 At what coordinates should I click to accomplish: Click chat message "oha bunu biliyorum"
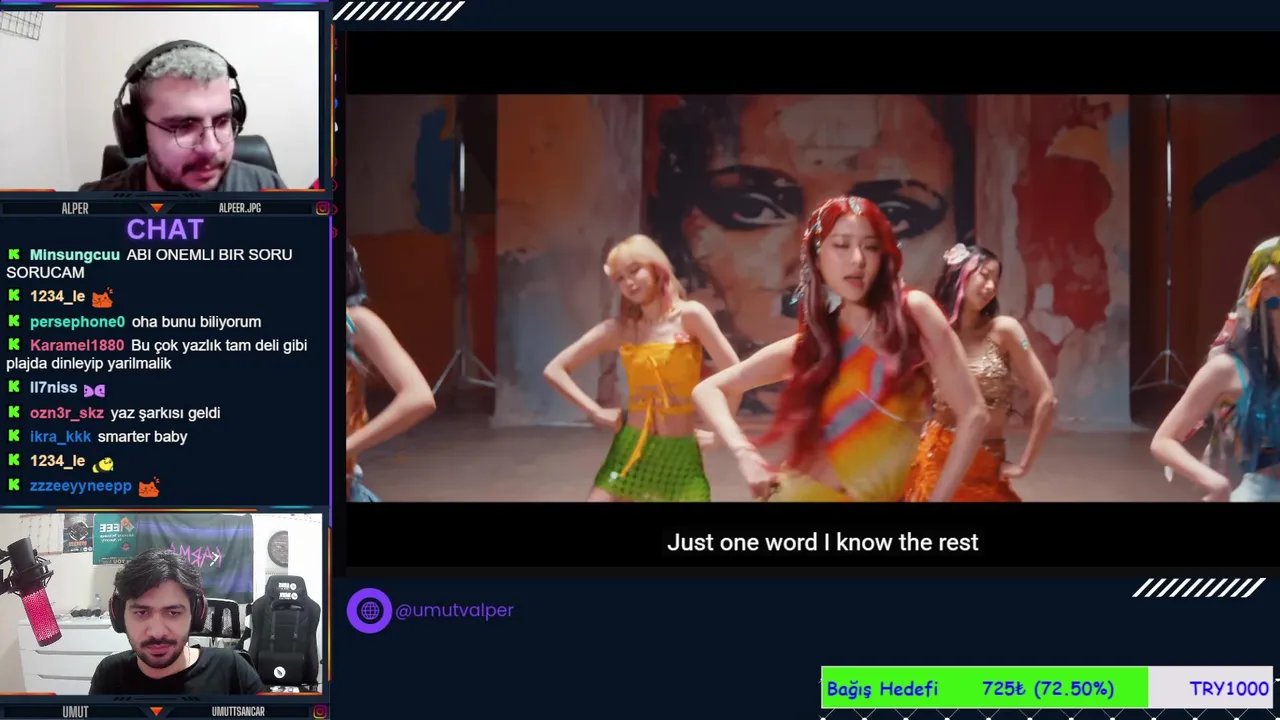pyautogui.click(x=196, y=322)
